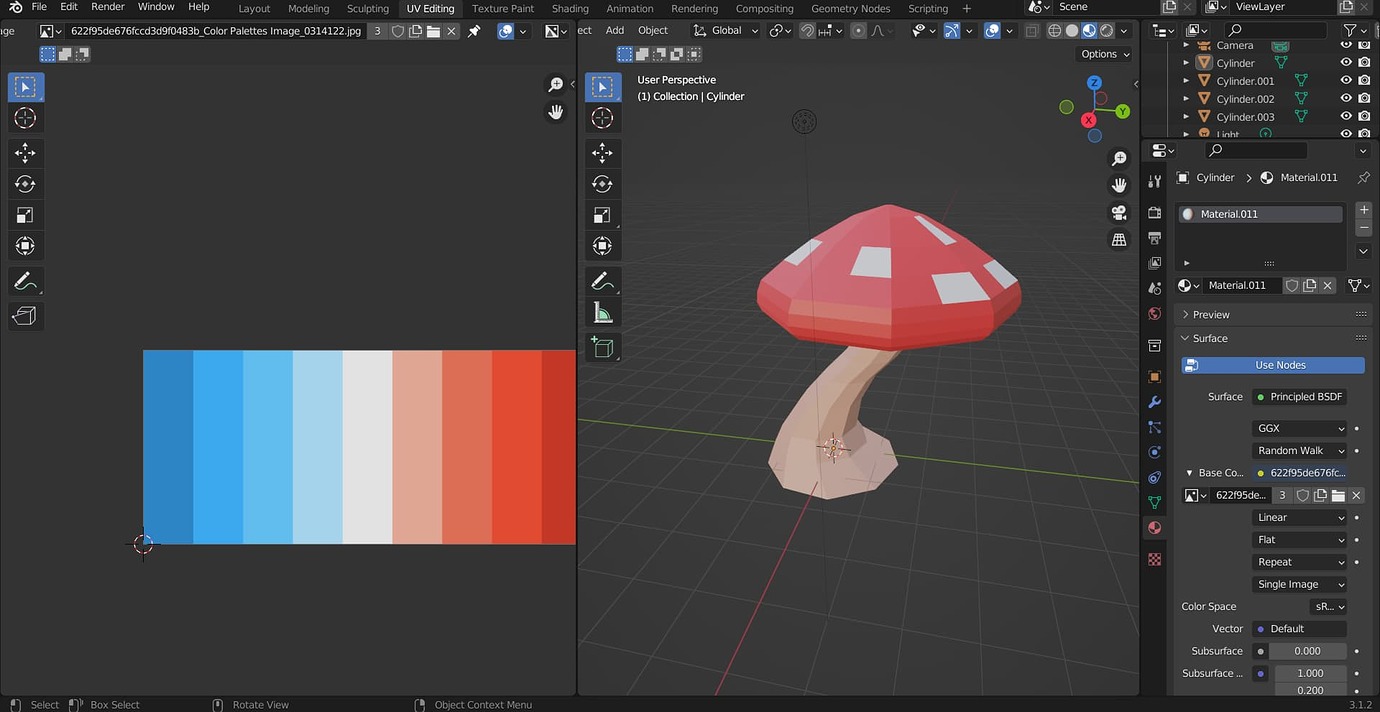This screenshot has height=712, width=1380.
Task: Open the Options panel in the viewport header
Action: point(1101,53)
